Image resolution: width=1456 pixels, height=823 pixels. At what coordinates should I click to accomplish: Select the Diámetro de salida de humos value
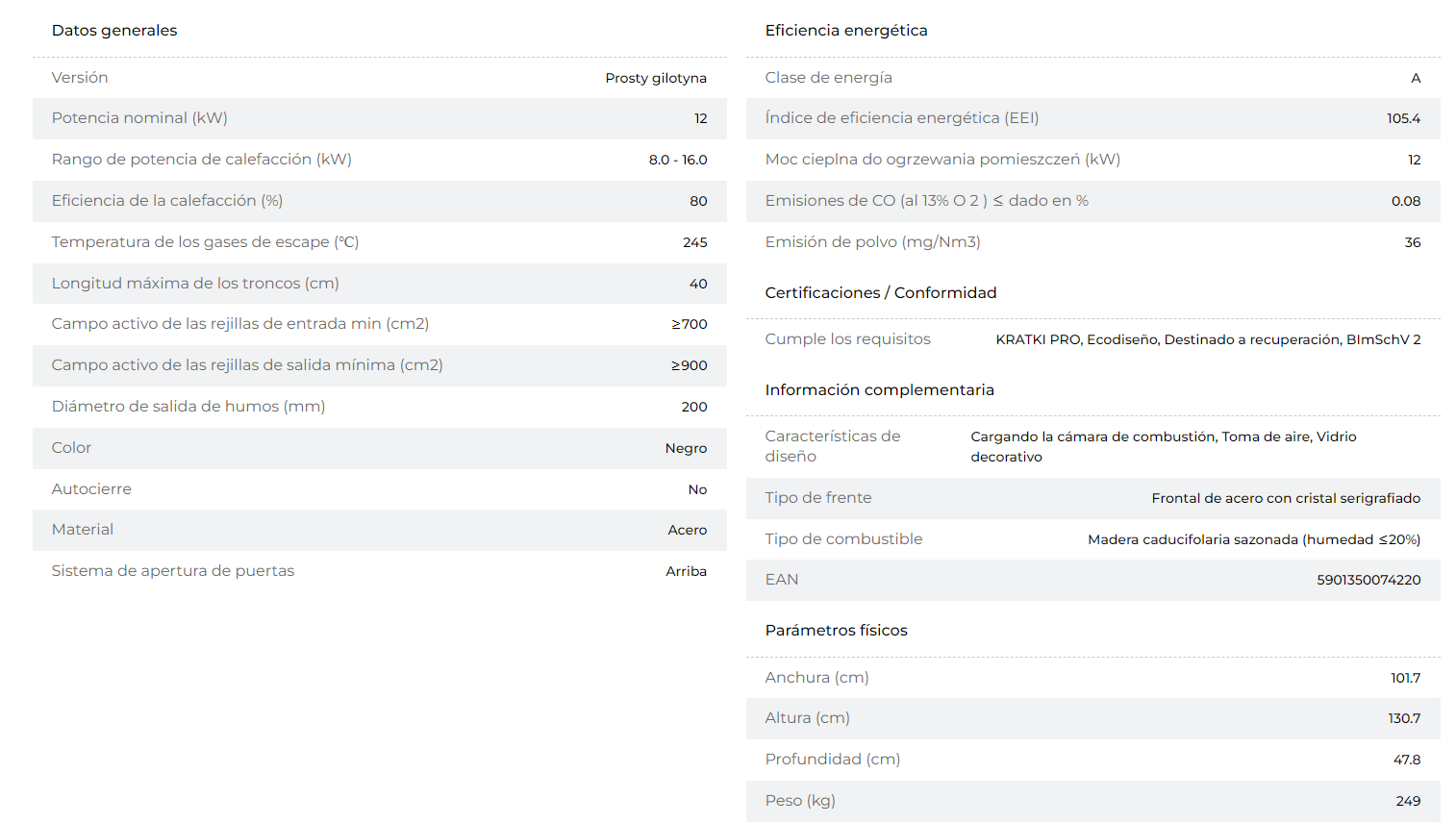(694, 407)
